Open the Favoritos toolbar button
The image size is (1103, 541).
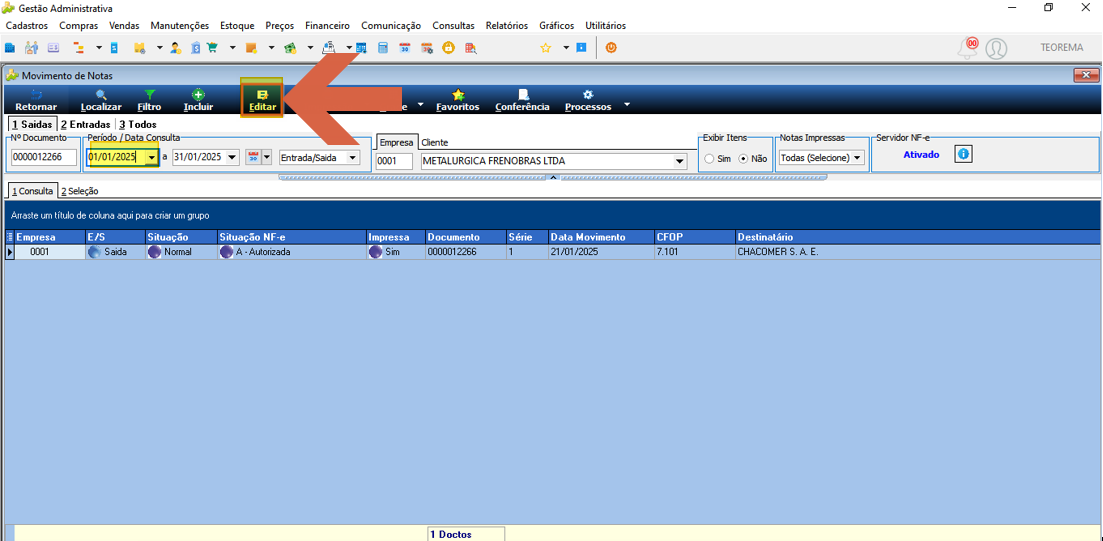click(458, 101)
